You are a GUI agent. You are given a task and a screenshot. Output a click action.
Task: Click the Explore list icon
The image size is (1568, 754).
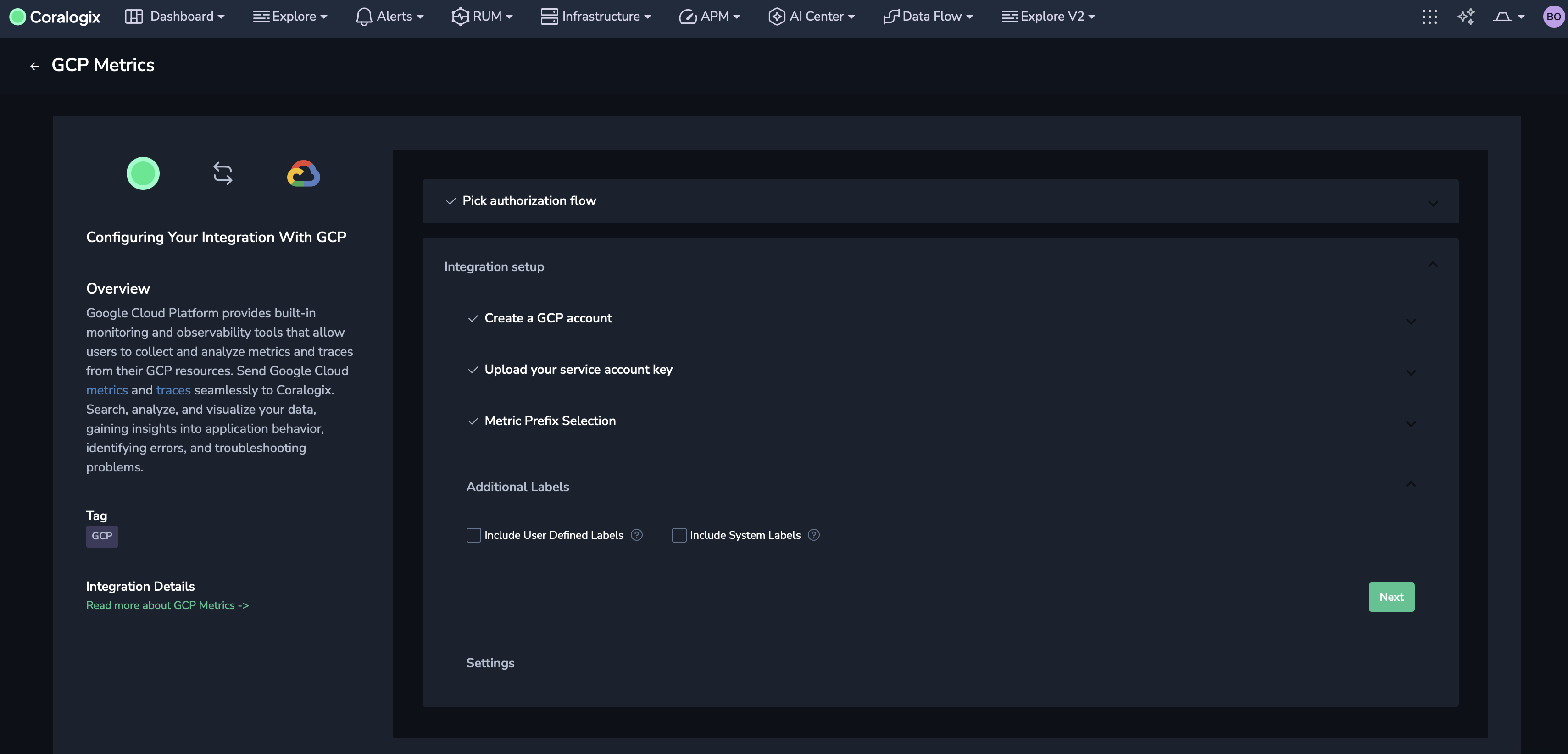coord(261,17)
